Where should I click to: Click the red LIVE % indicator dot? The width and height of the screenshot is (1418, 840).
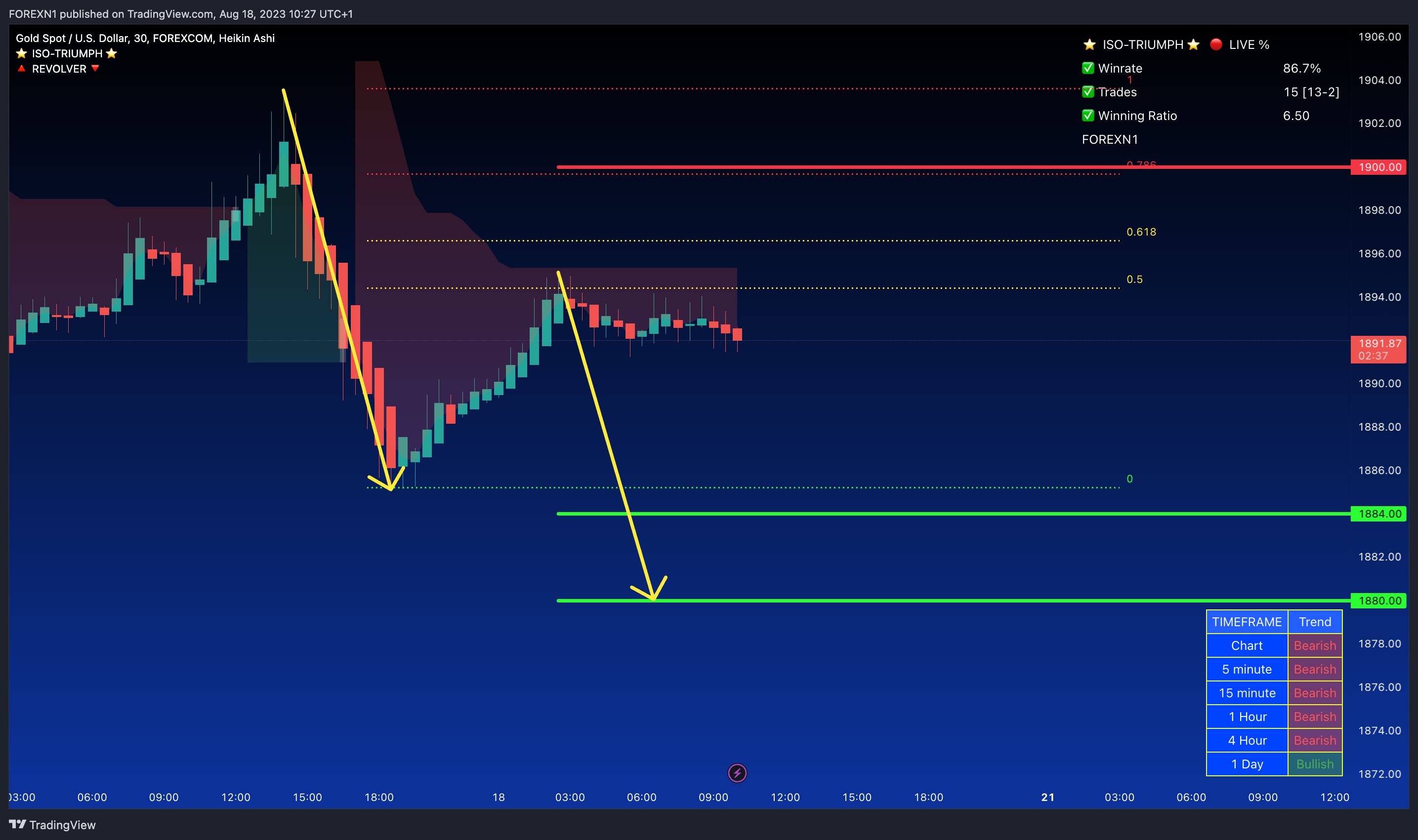tap(1215, 44)
